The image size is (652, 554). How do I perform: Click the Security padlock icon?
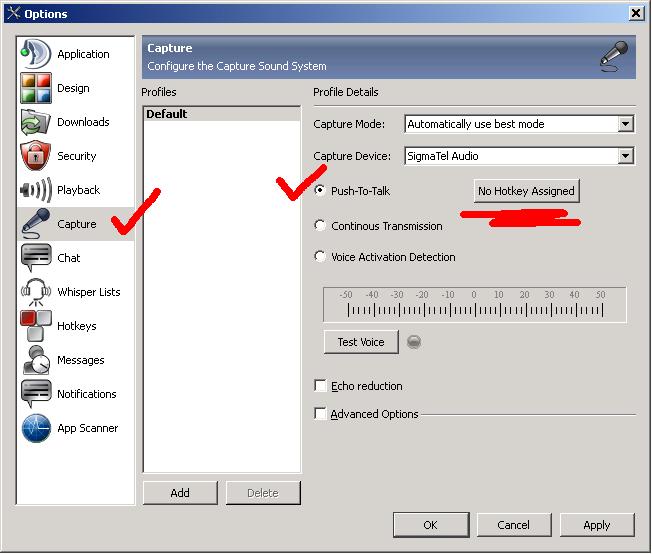click(36, 156)
